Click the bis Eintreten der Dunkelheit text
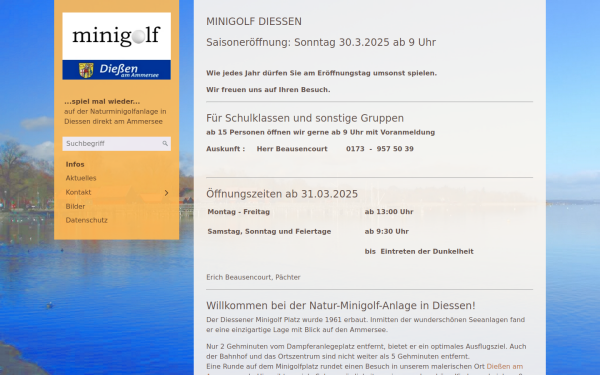The height and width of the screenshot is (375, 600). [x=419, y=251]
